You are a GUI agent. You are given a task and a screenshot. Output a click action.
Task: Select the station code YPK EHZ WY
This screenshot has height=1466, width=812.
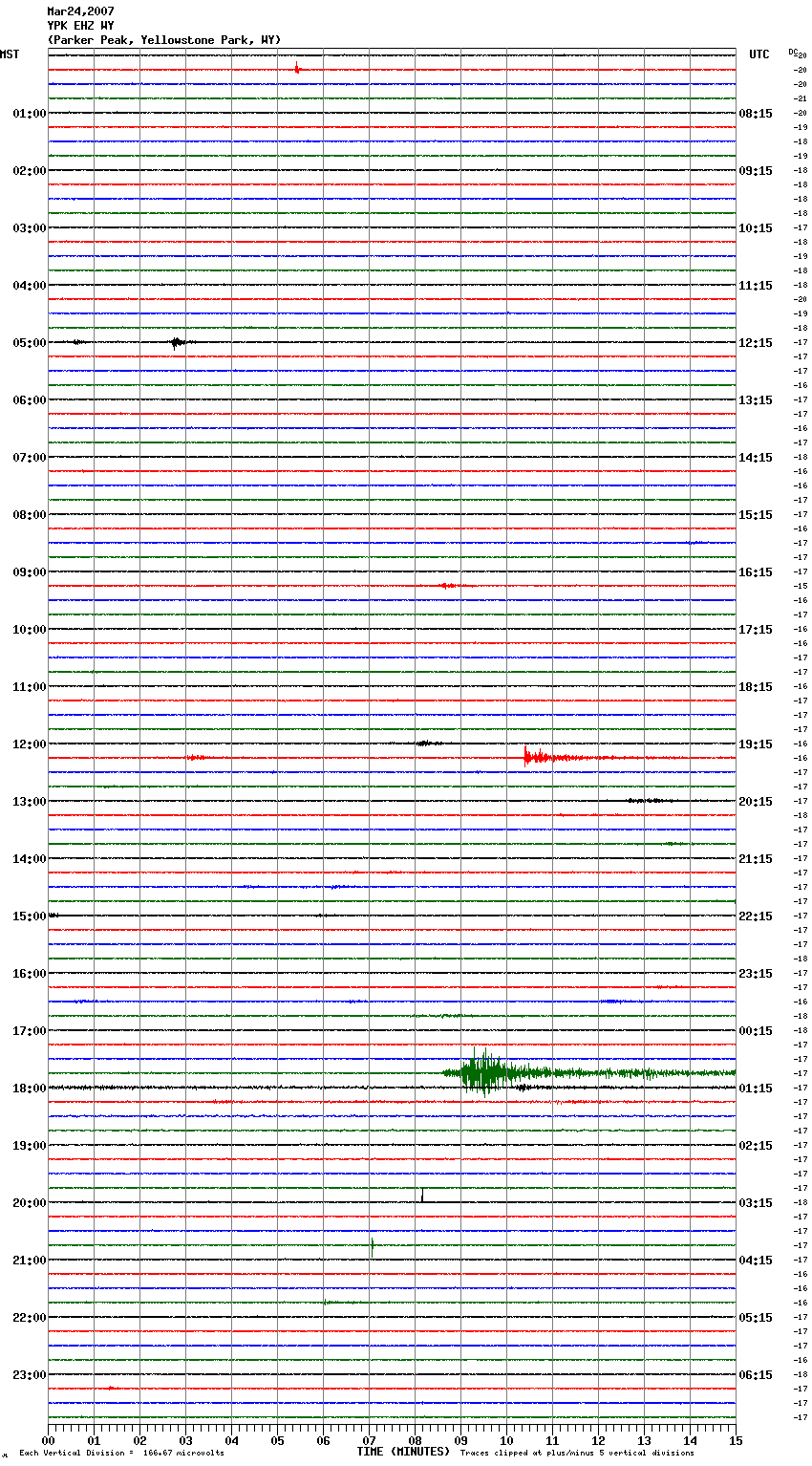[81, 26]
